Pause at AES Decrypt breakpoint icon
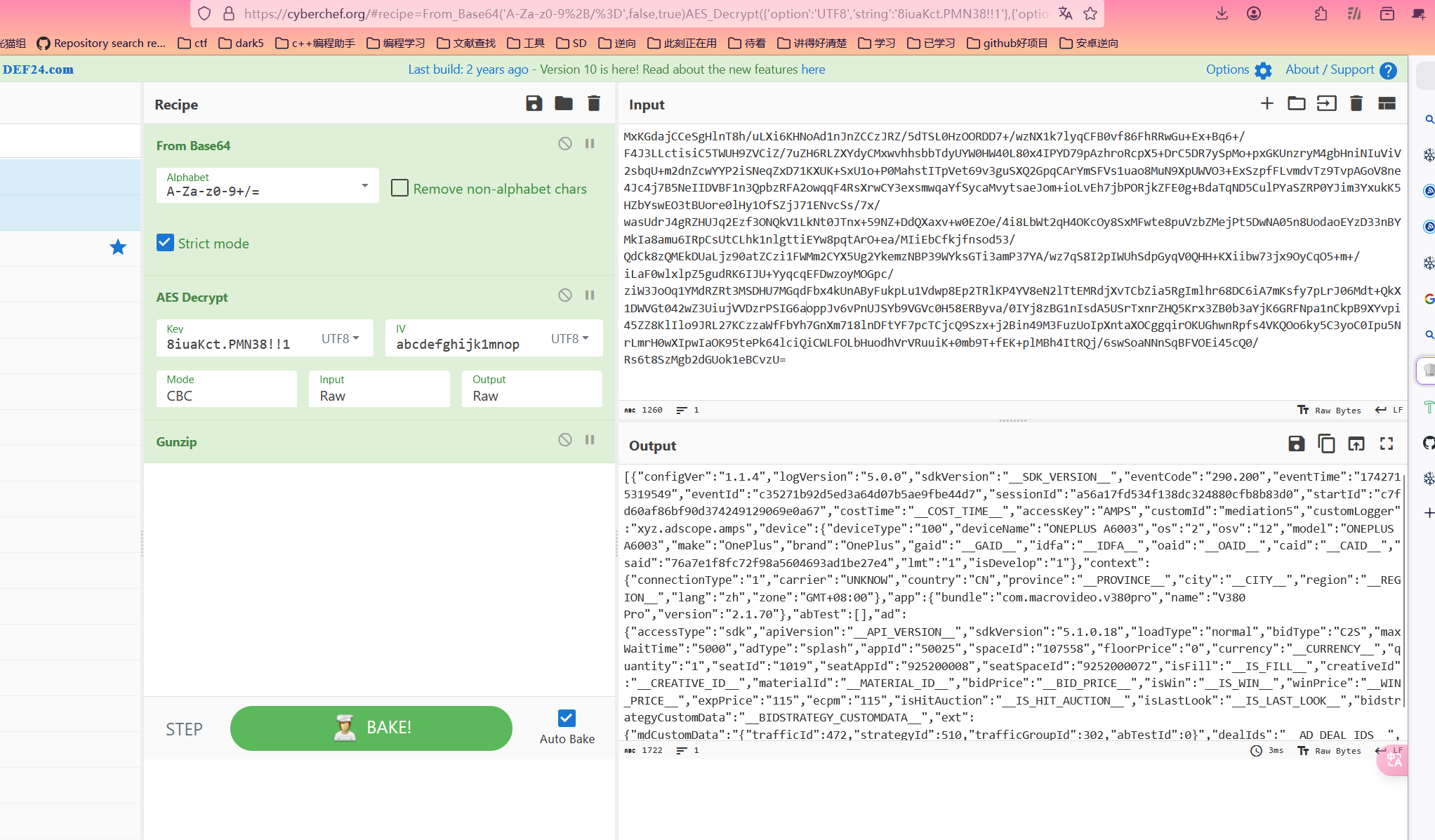 tap(590, 295)
